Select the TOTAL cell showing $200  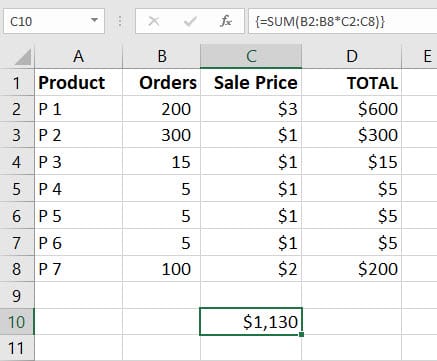(x=352, y=269)
